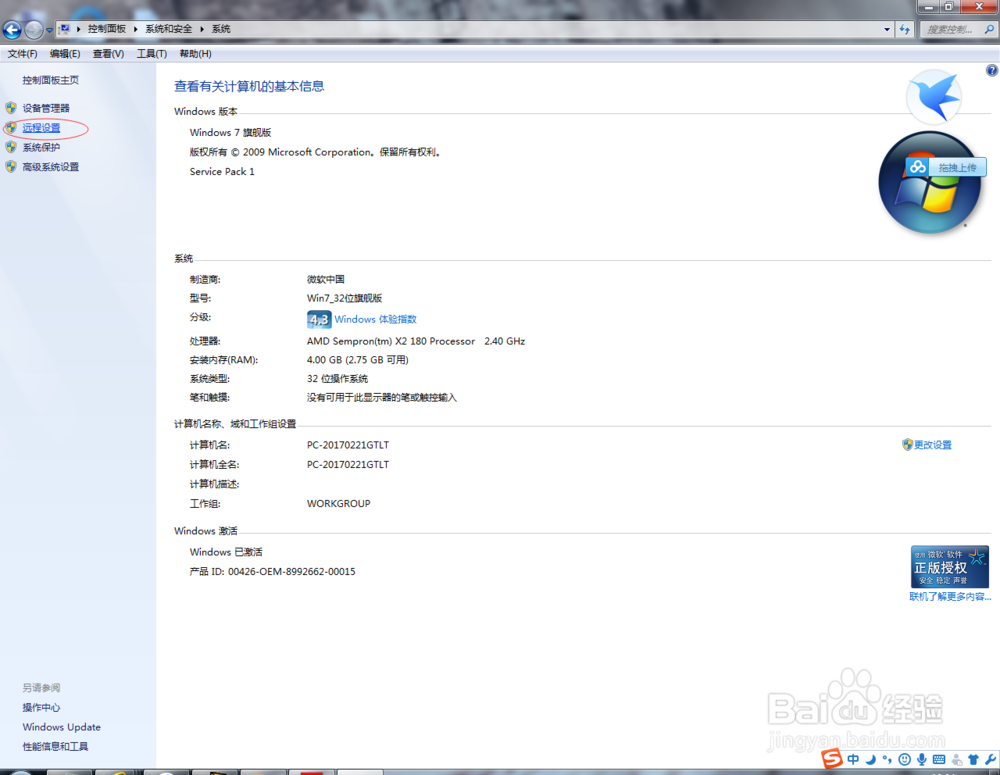The width and height of the screenshot is (1000, 775).
Task: Click the search magnifier icon
Action: pyautogui.click(x=989, y=29)
